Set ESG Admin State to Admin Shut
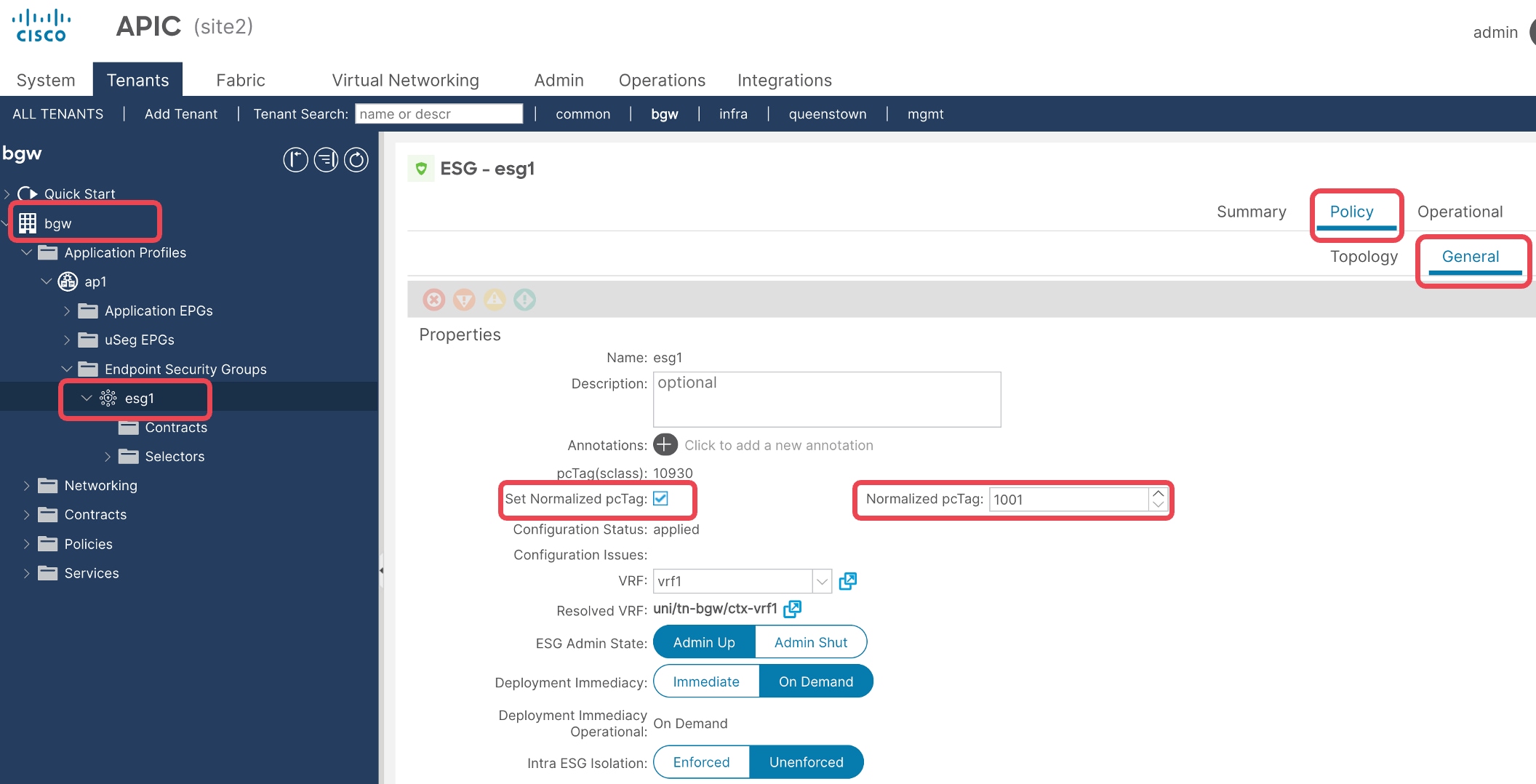The height and width of the screenshot is (784, 1536). coord(811,642)
